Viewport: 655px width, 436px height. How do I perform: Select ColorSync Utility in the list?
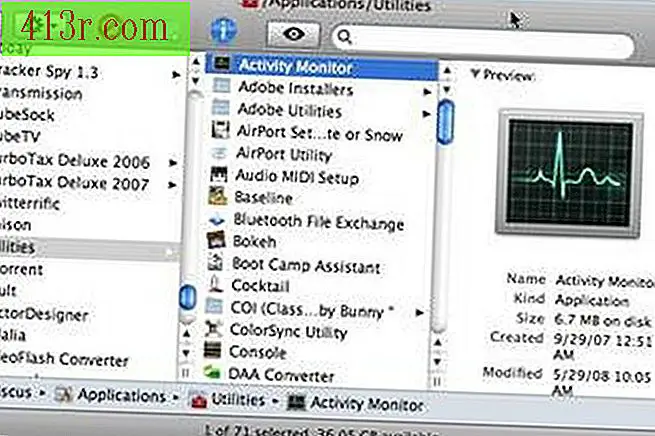pos(289,332)
